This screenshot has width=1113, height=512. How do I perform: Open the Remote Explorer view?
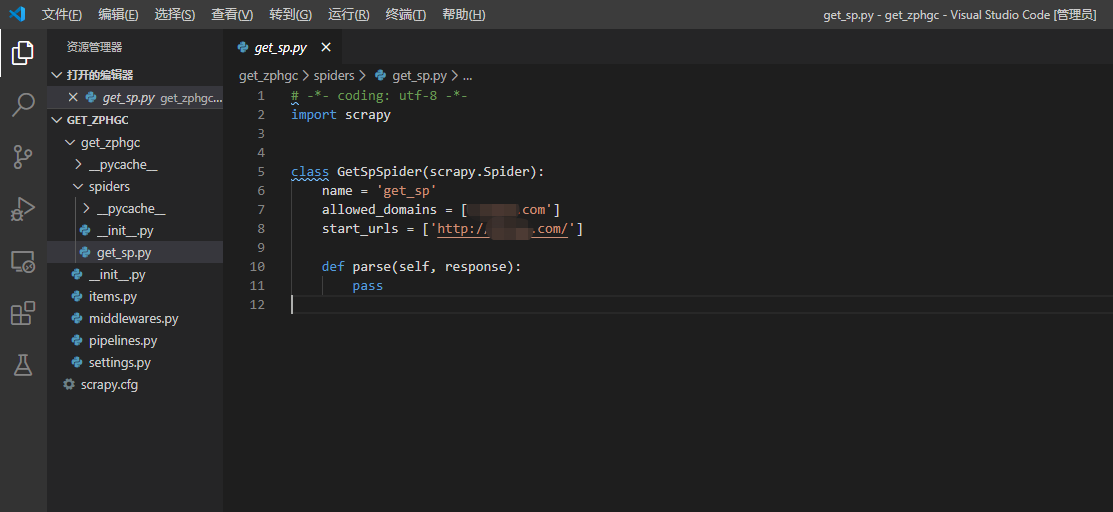point(23,261)
